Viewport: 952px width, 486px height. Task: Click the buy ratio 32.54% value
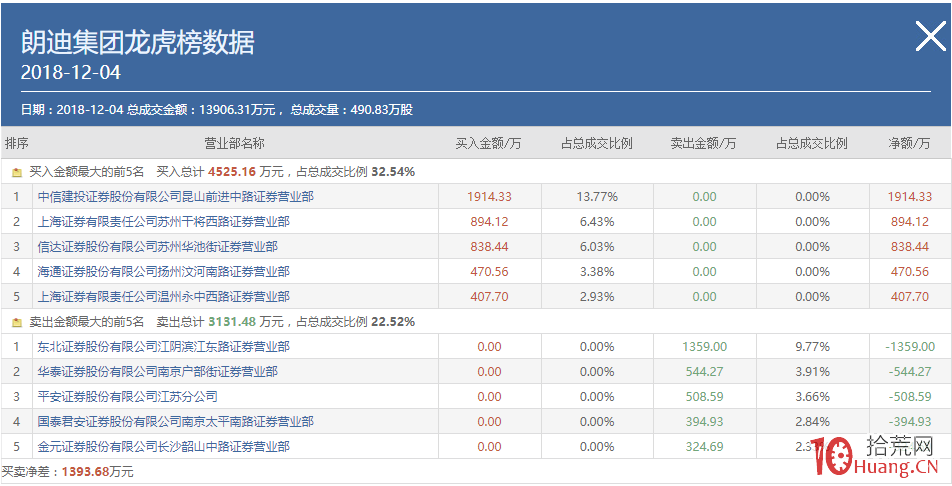click(393, 172)
